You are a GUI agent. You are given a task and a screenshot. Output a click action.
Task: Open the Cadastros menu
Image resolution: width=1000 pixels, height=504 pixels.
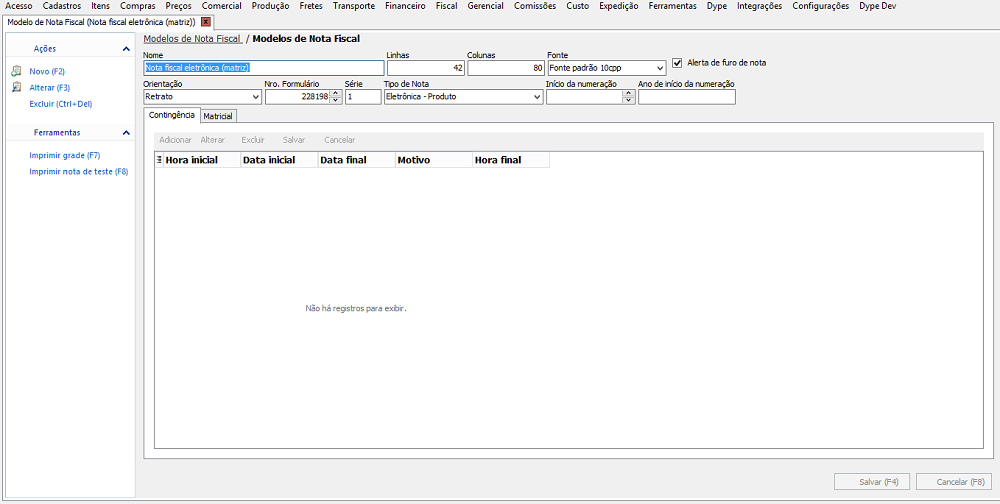coord(62,6)
